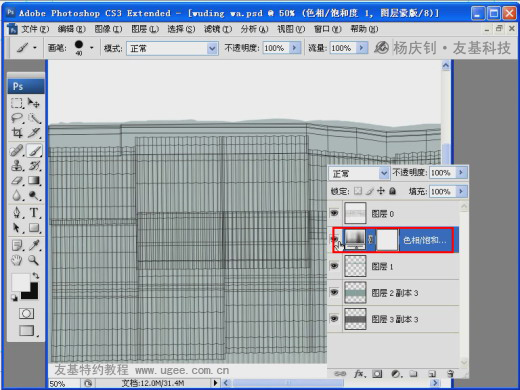Activate the Zoom magnifier tool
The height and width of the screenshot is (390, 520).
[x=33, y=260]
